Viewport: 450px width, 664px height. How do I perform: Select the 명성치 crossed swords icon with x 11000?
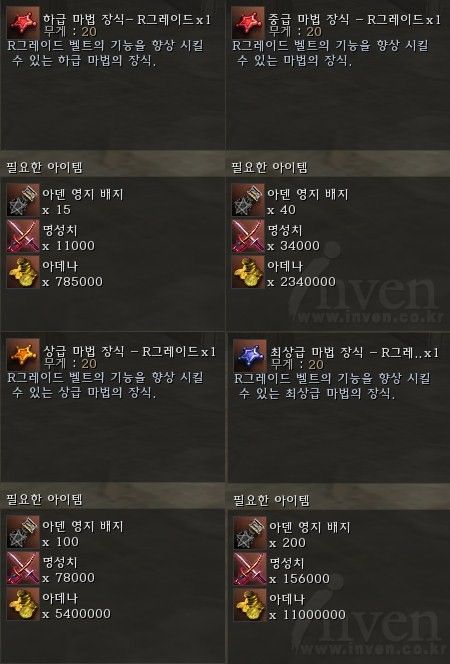[x=23, y=236]
